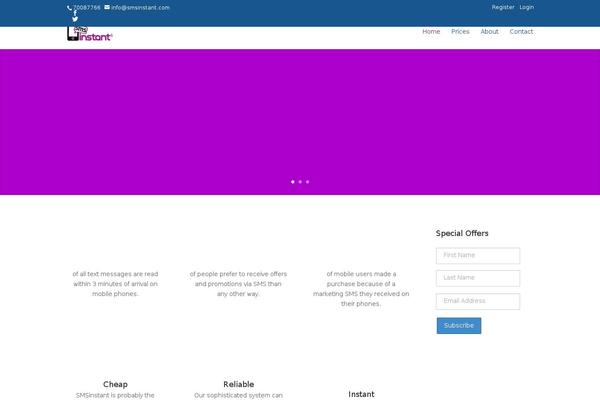Click the Cheap heading
The width and height of the screenshot is (600, 400).
[115, 384]
